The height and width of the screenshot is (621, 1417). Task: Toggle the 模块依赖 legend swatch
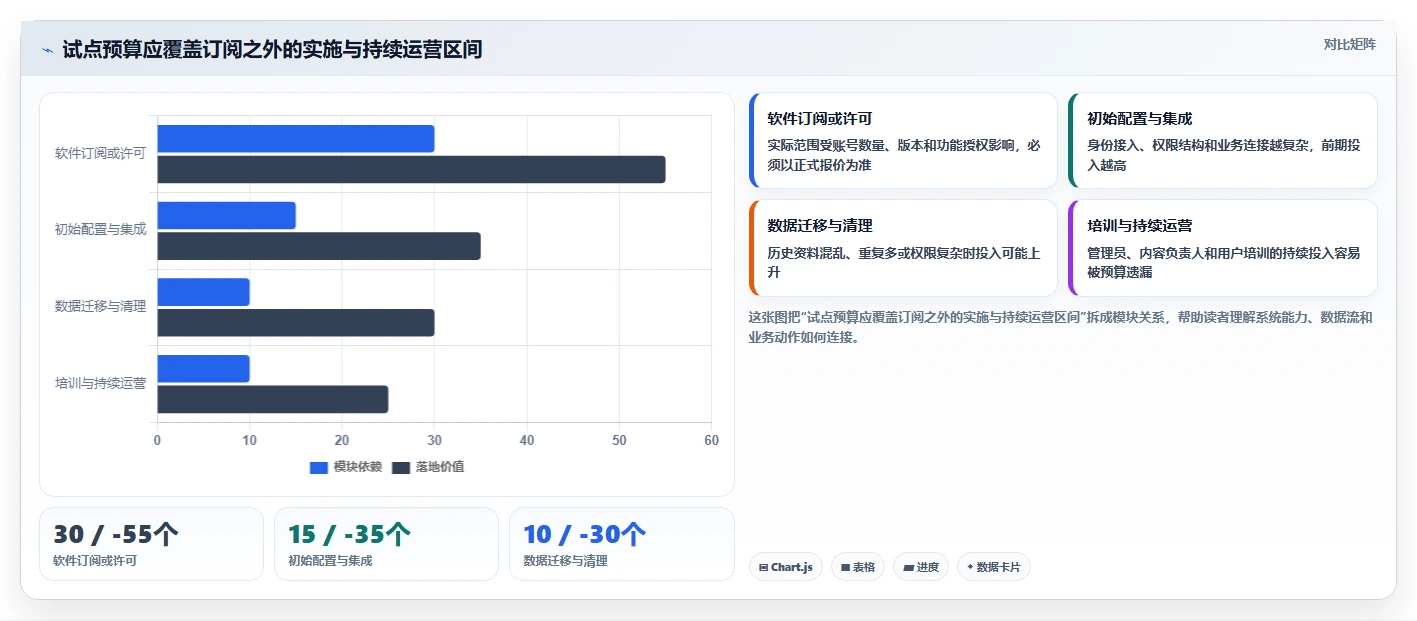[x=319, y=467]
